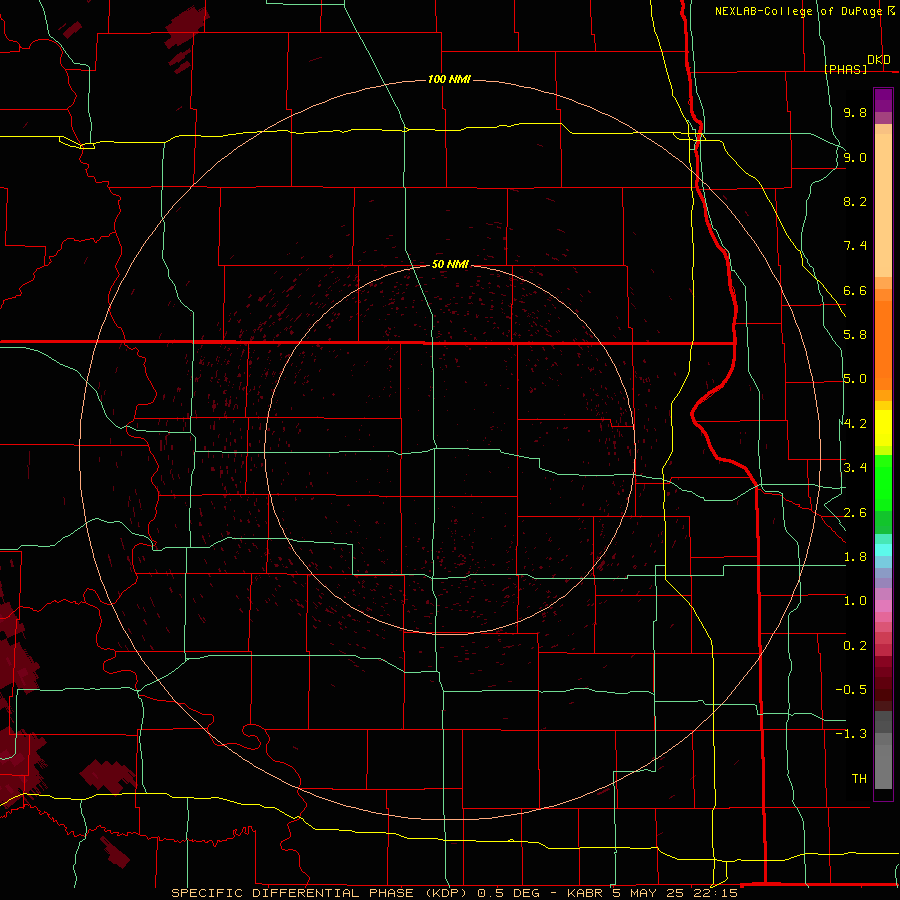Click the 2.6 scale value
900x900 pixels.
[x=855, y=513]
